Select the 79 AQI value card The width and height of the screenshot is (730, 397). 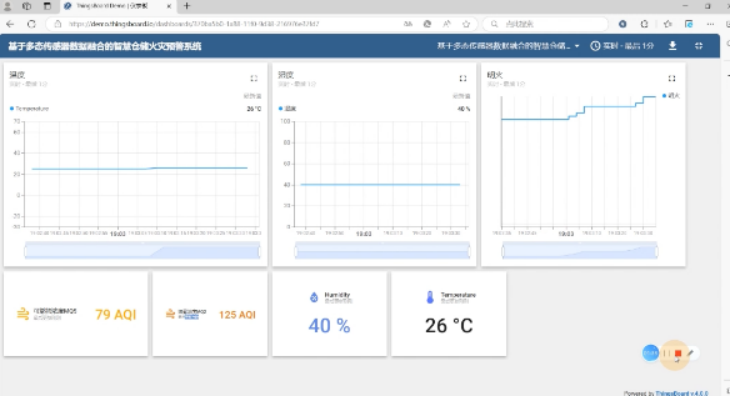(76, 314)
